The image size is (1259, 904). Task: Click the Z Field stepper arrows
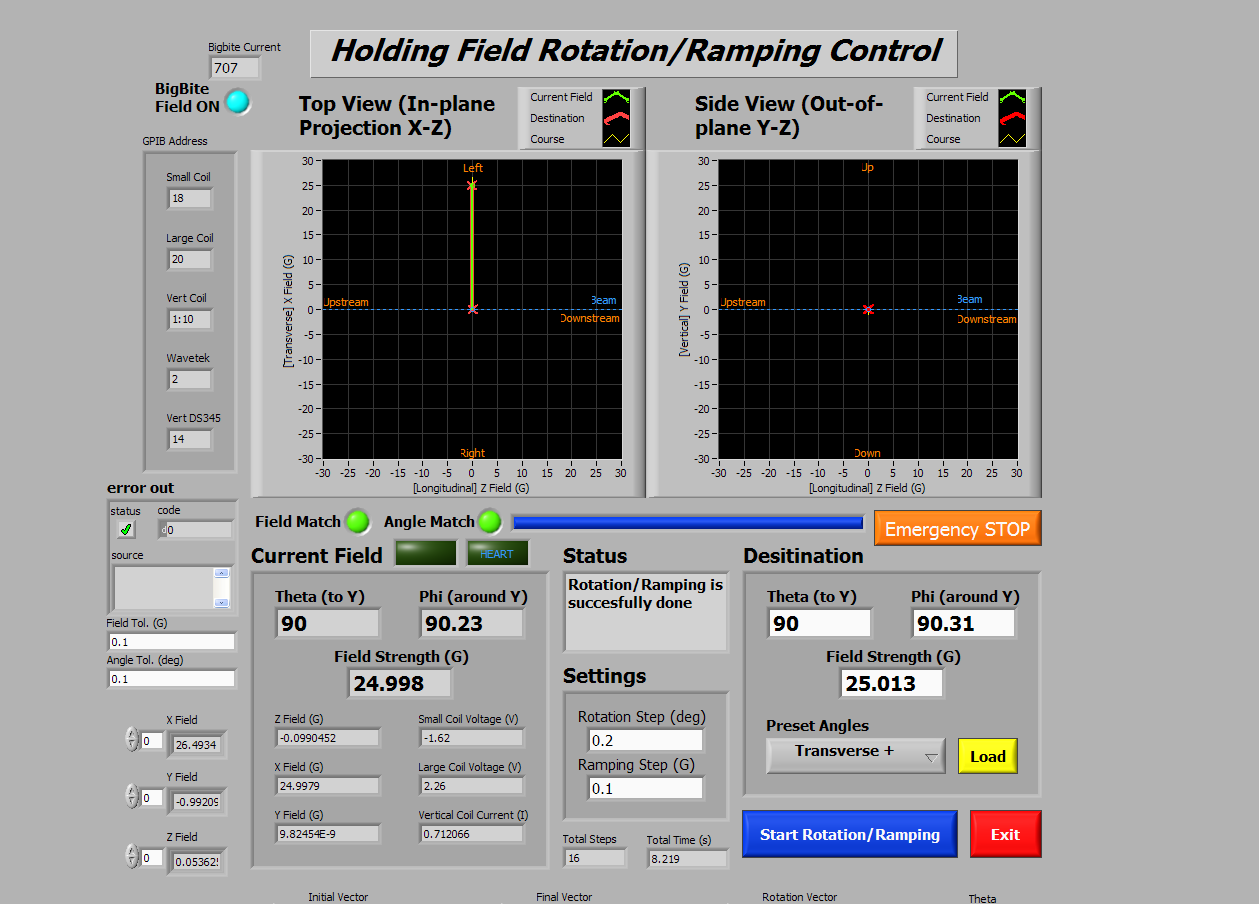pyautogui.click(x=131, y=857)
